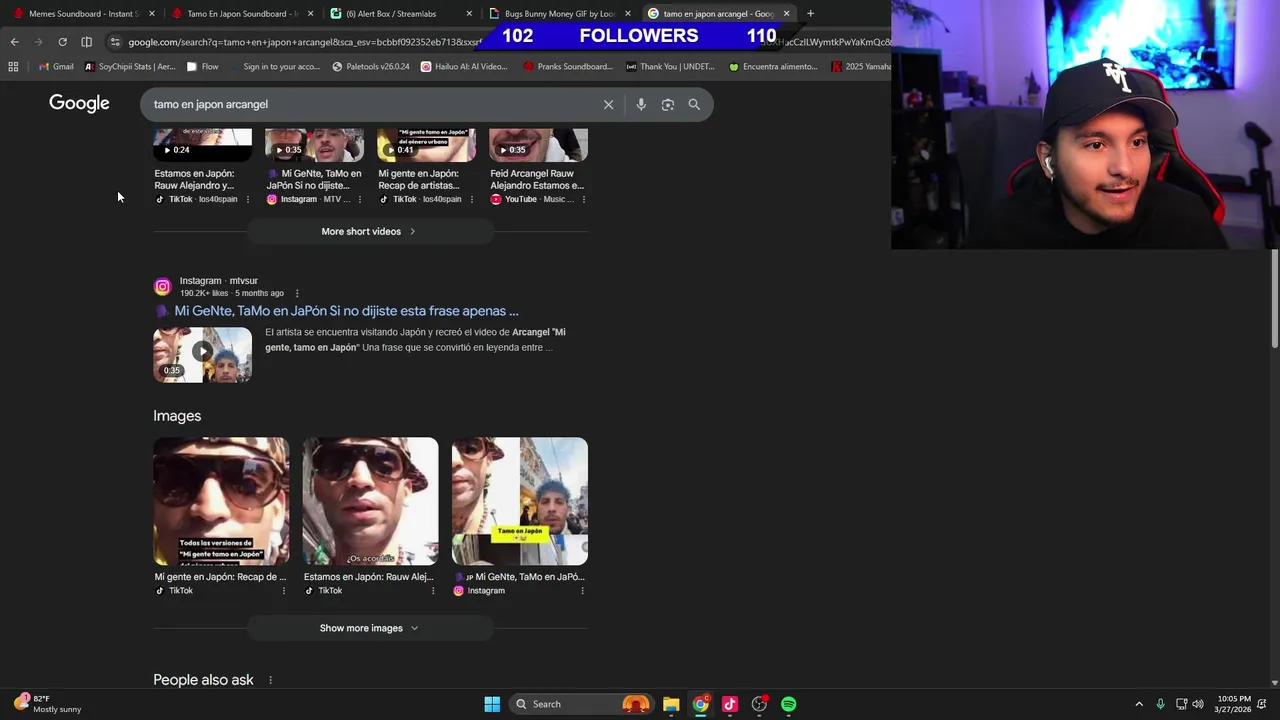Switch to Alert Box Streamlabs tab
Image resolution: width=1280 pixels, height=720 pixels.
pos(391,14)
